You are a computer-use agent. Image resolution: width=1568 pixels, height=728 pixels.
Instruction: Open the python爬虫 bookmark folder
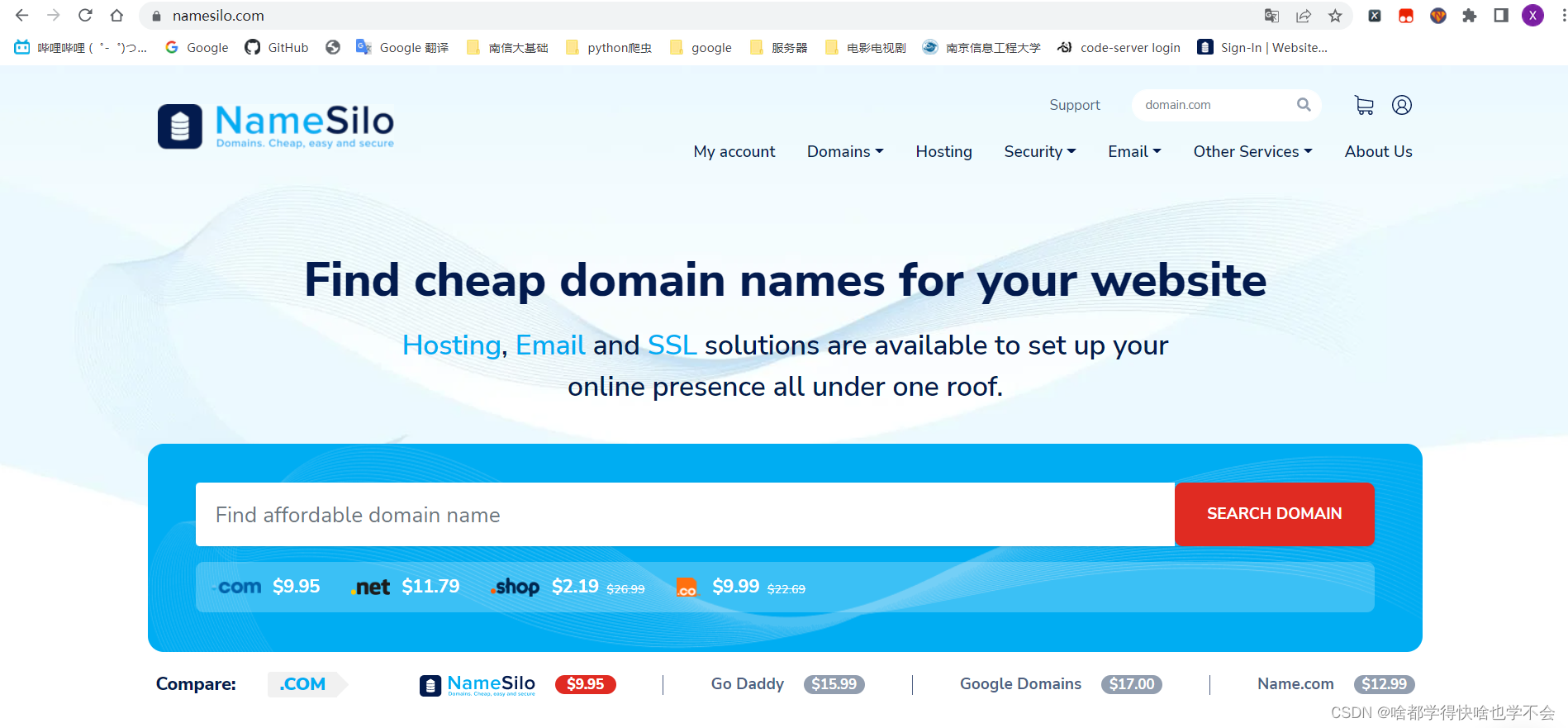pos(609,48)
